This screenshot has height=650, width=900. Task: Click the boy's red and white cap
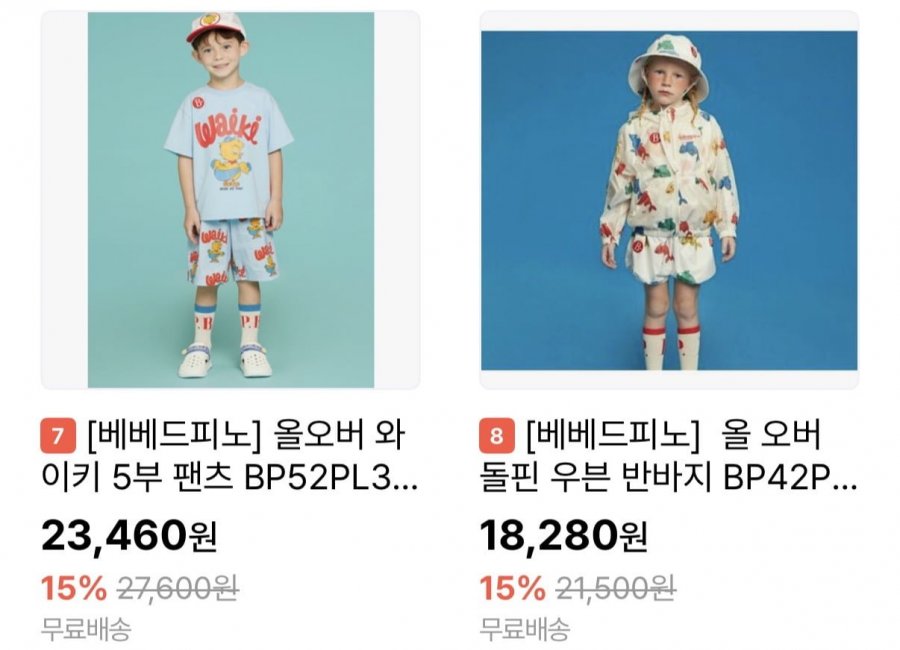click(x=216, y=28)
